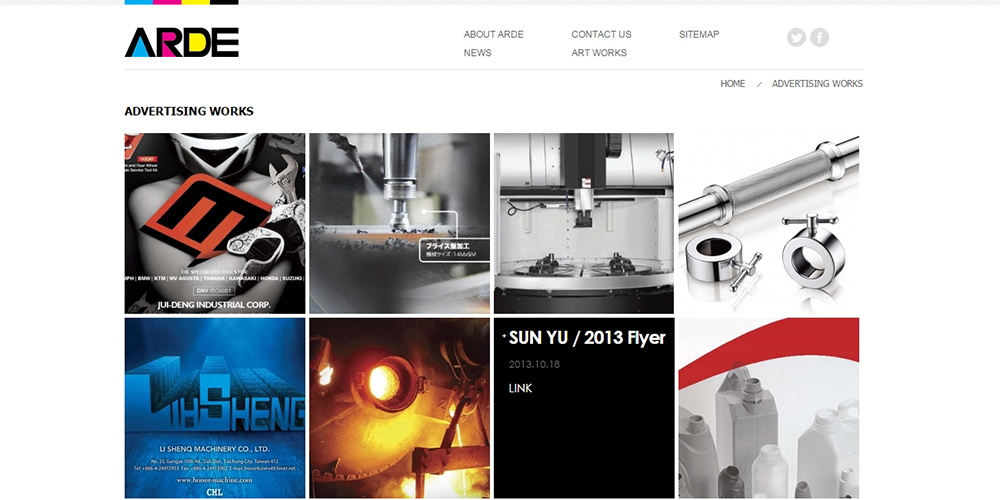Click the ARDE logo

(182, 42)
